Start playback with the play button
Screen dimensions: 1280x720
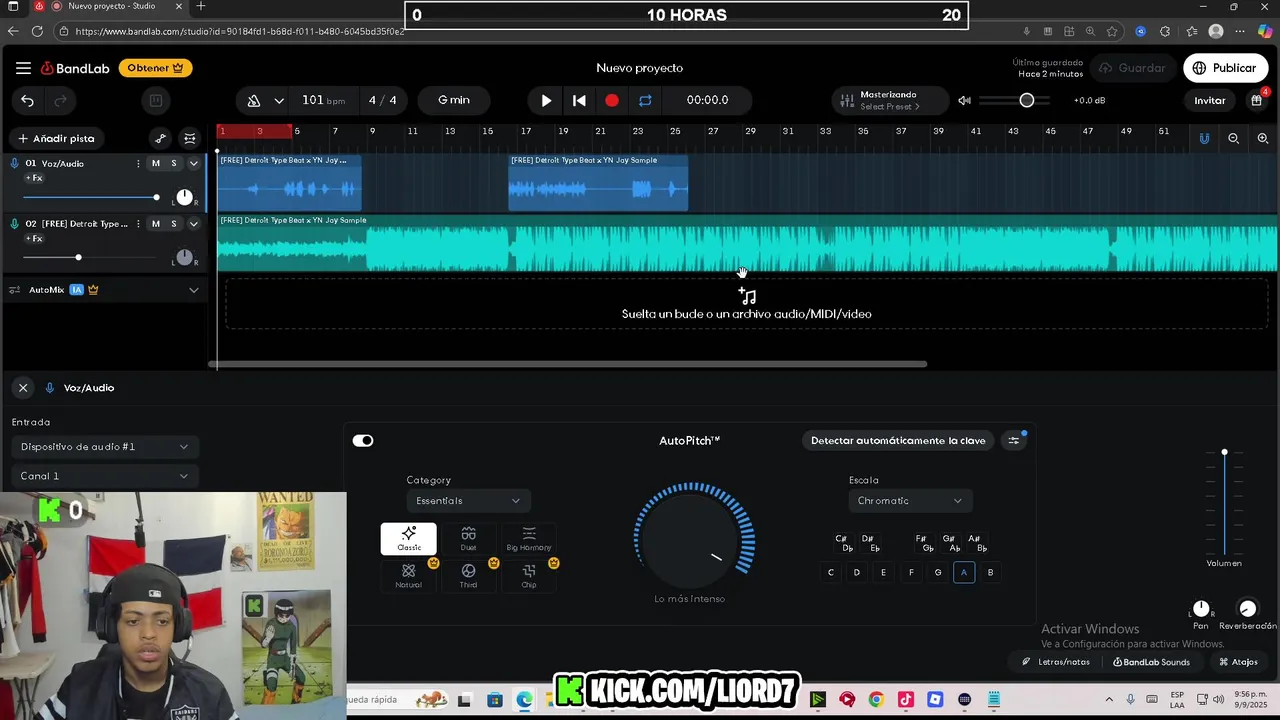[546, 100]
